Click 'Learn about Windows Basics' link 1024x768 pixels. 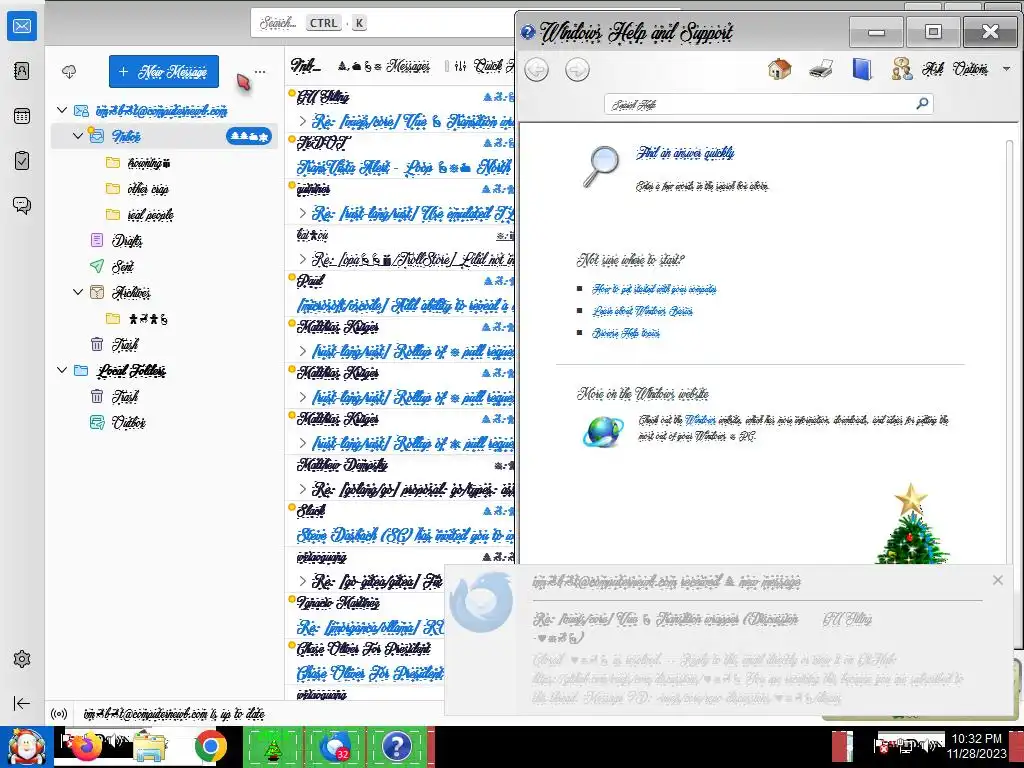(643, 311)
